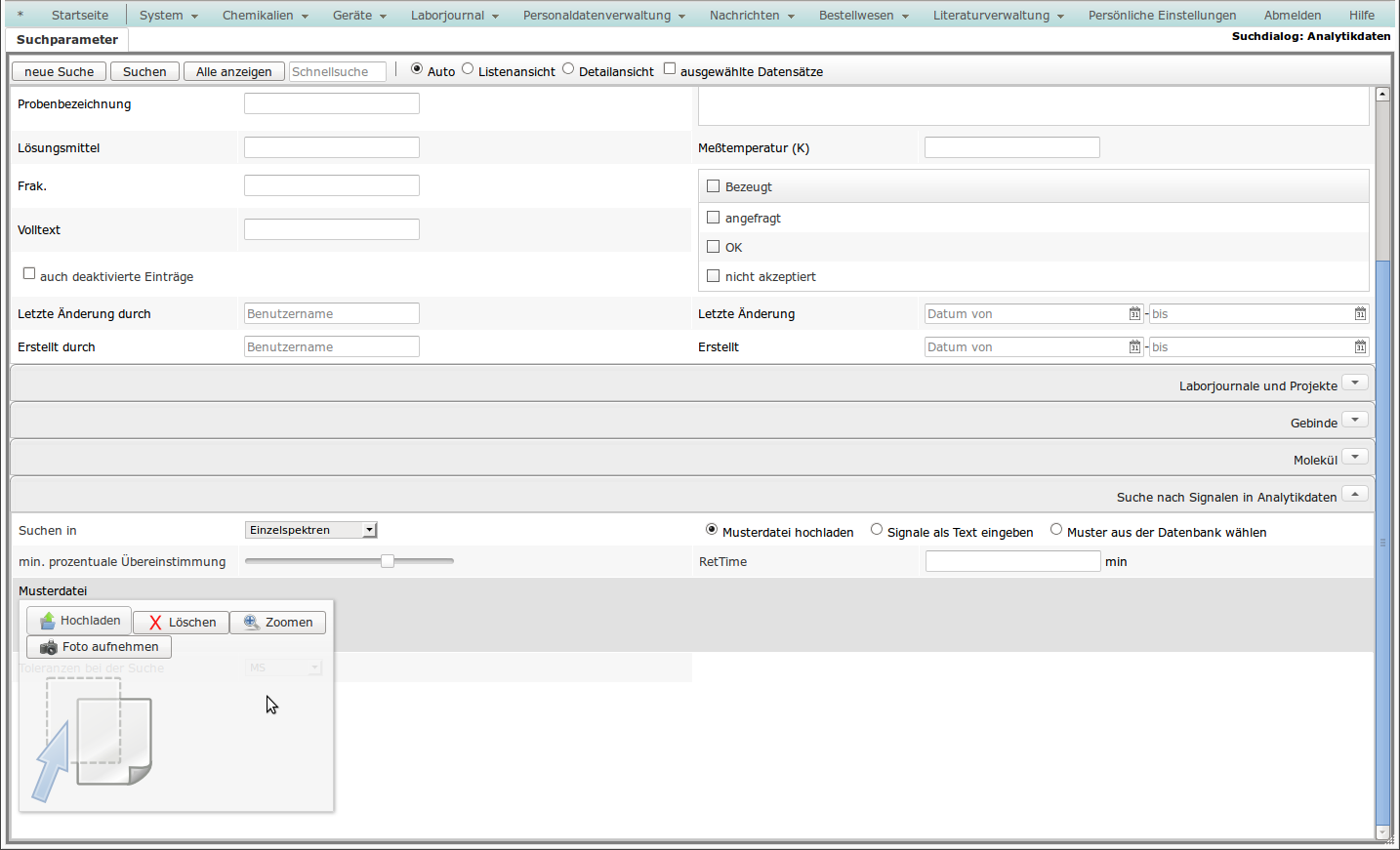Expand the Molekül section
Image resolution: width=1400 pixels, height=850 pixels.
click(1354, 457)
